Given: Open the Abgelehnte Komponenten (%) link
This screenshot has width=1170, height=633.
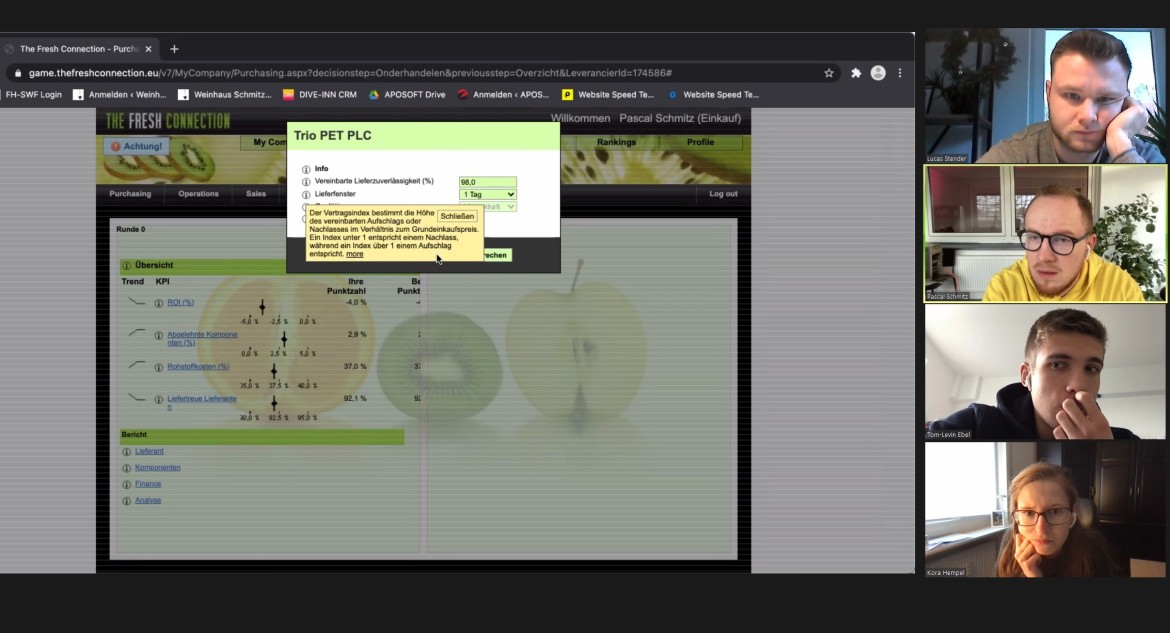Looking at the screenshot, I should click(x=202, y=339).
